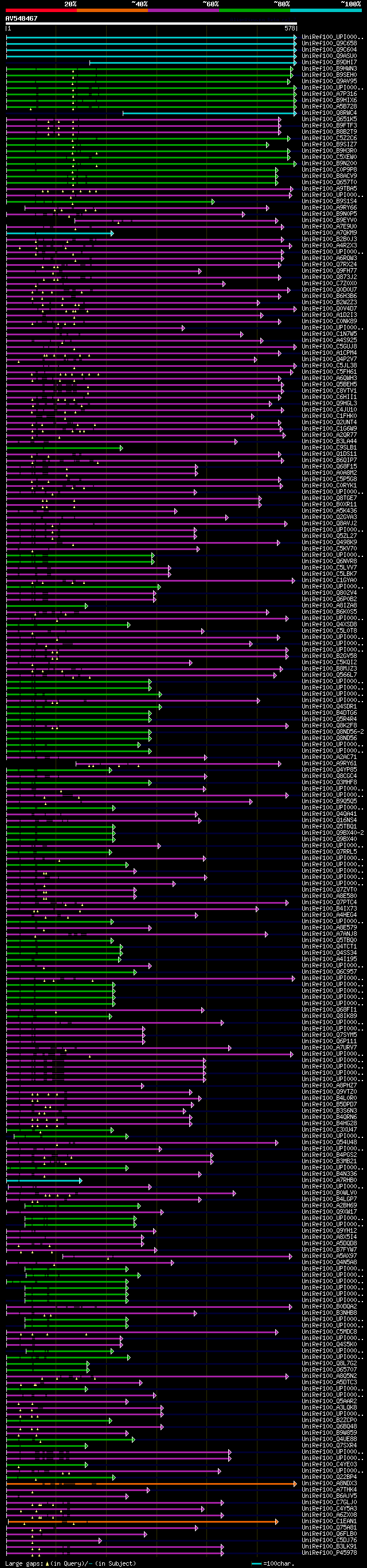The height and width of the screenshot is (1568, 367).
Task: Click the UniRef100_B9SEH0 hit label
Action: 329,75
